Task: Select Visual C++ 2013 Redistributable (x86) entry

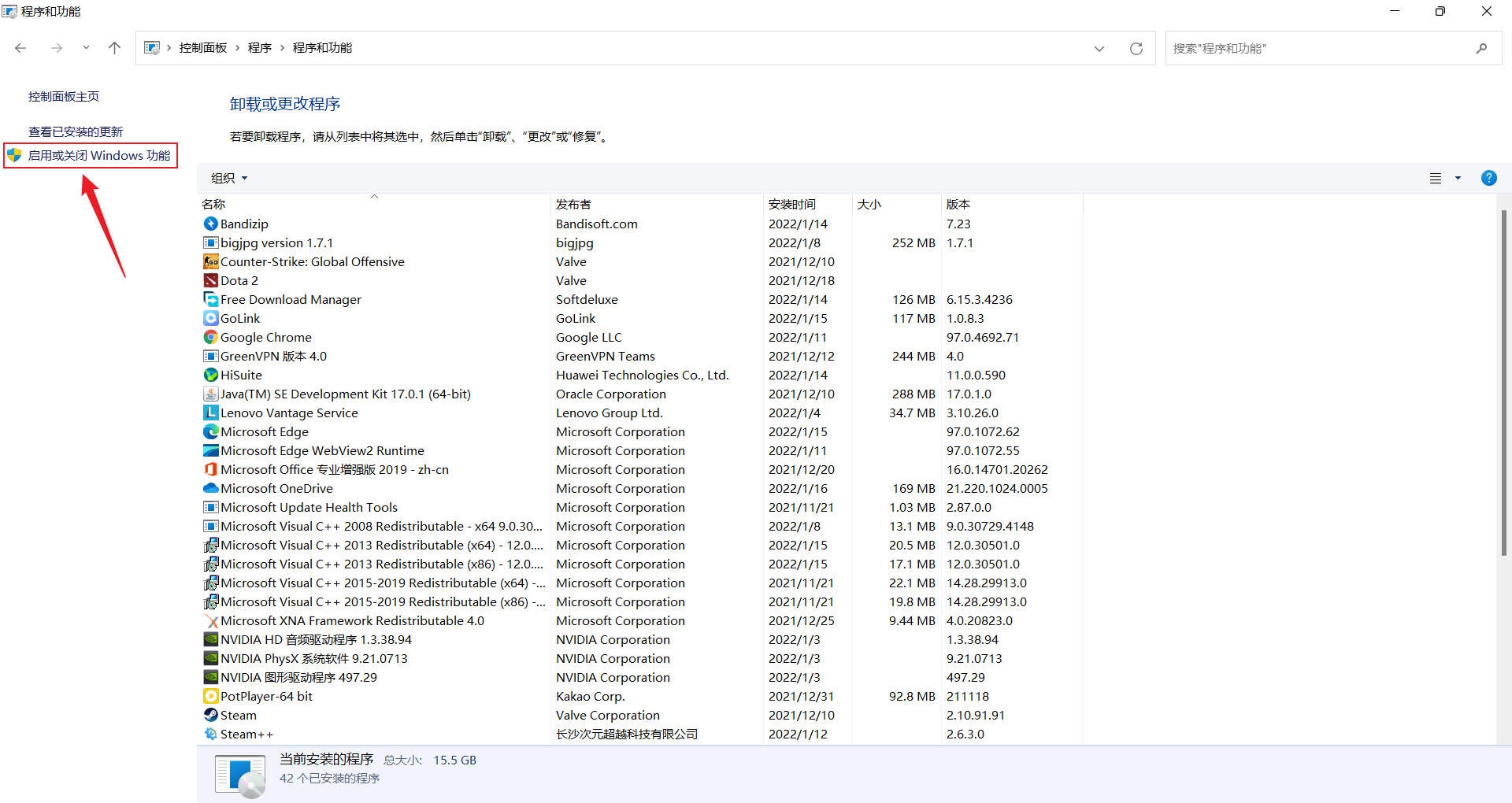Action: (642, 564)
